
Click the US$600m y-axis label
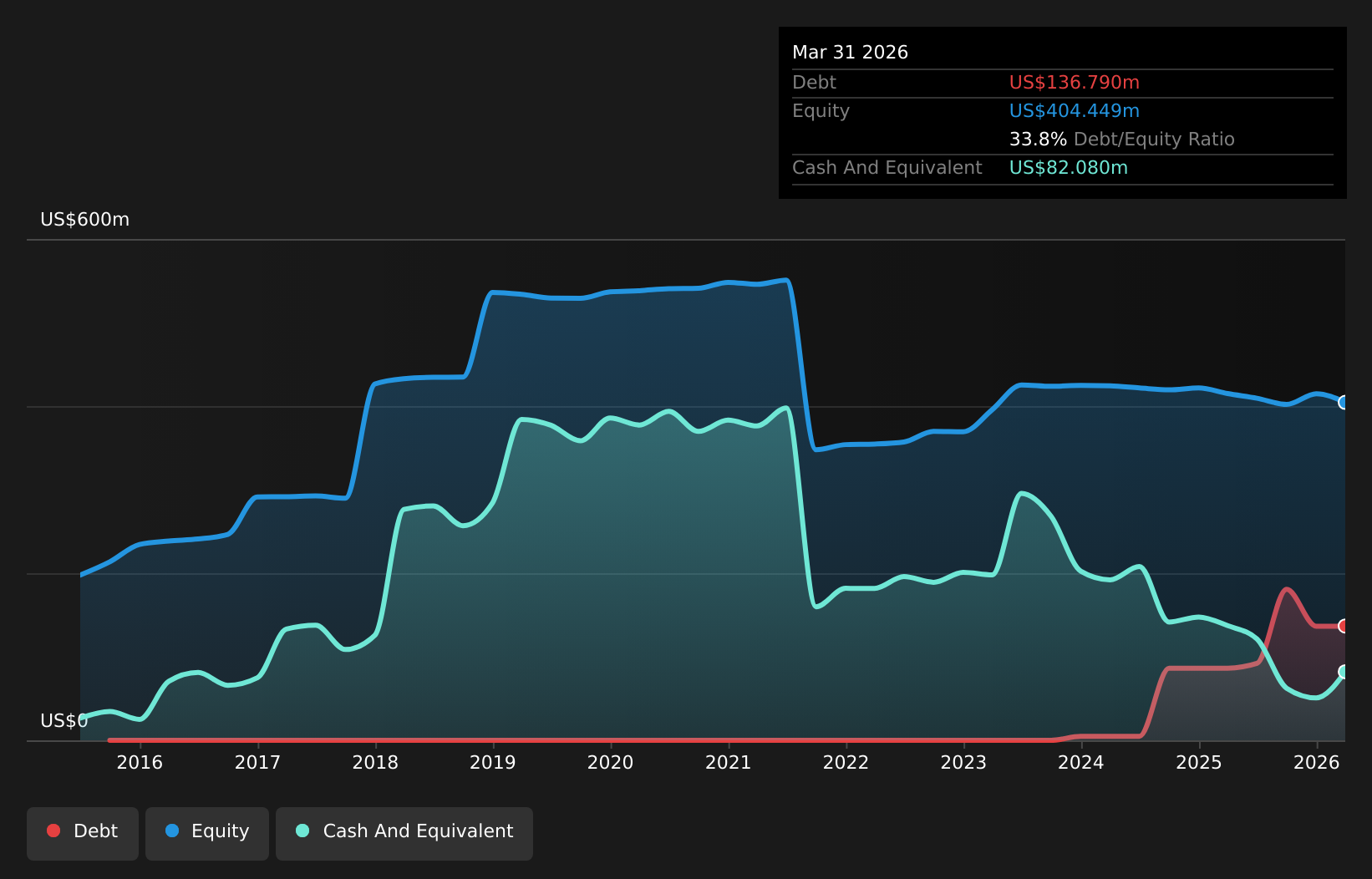tap(85, 220)
